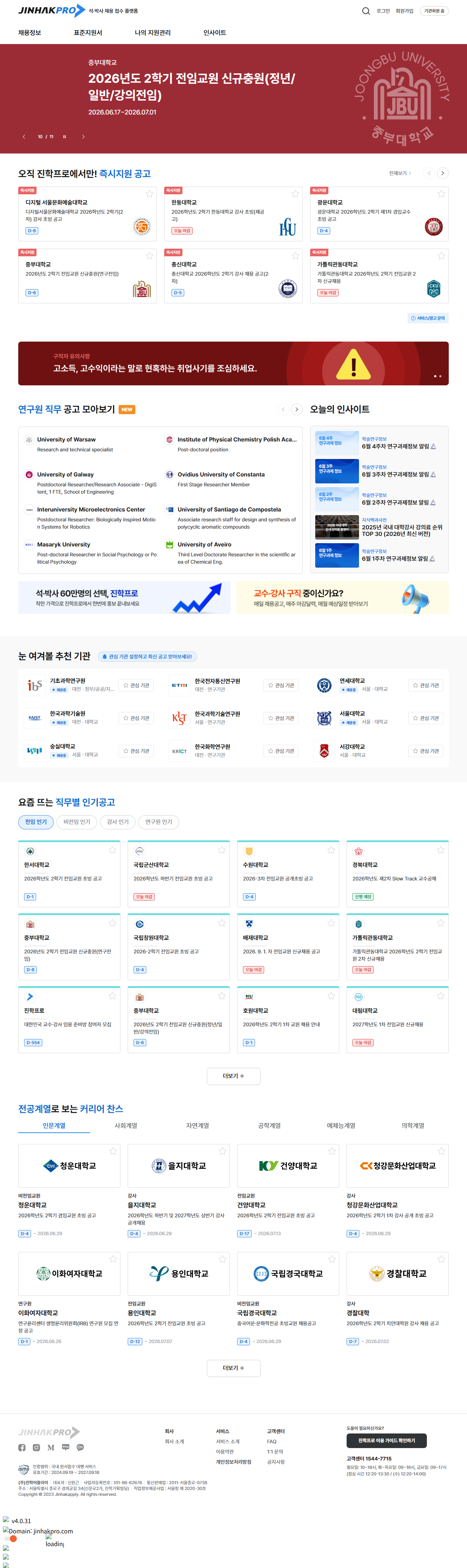Show next researcher job postings arrow
This screenshot has width=467, height=1568.
[x=297, y=410]
